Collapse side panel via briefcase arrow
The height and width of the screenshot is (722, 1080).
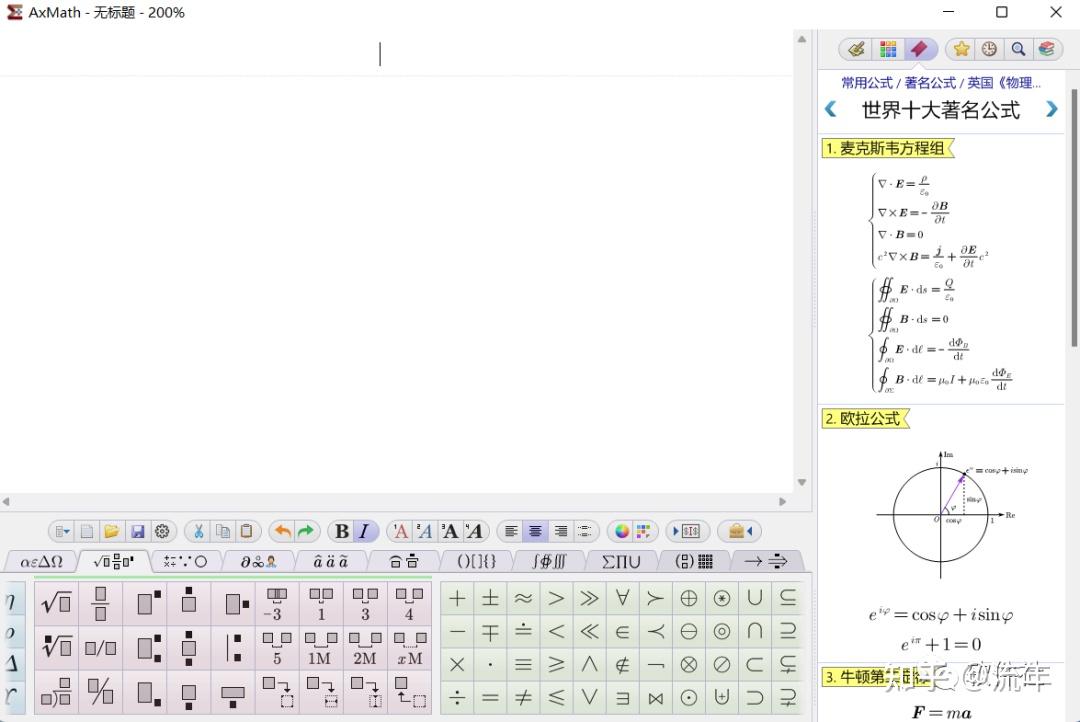coord(740,531)
